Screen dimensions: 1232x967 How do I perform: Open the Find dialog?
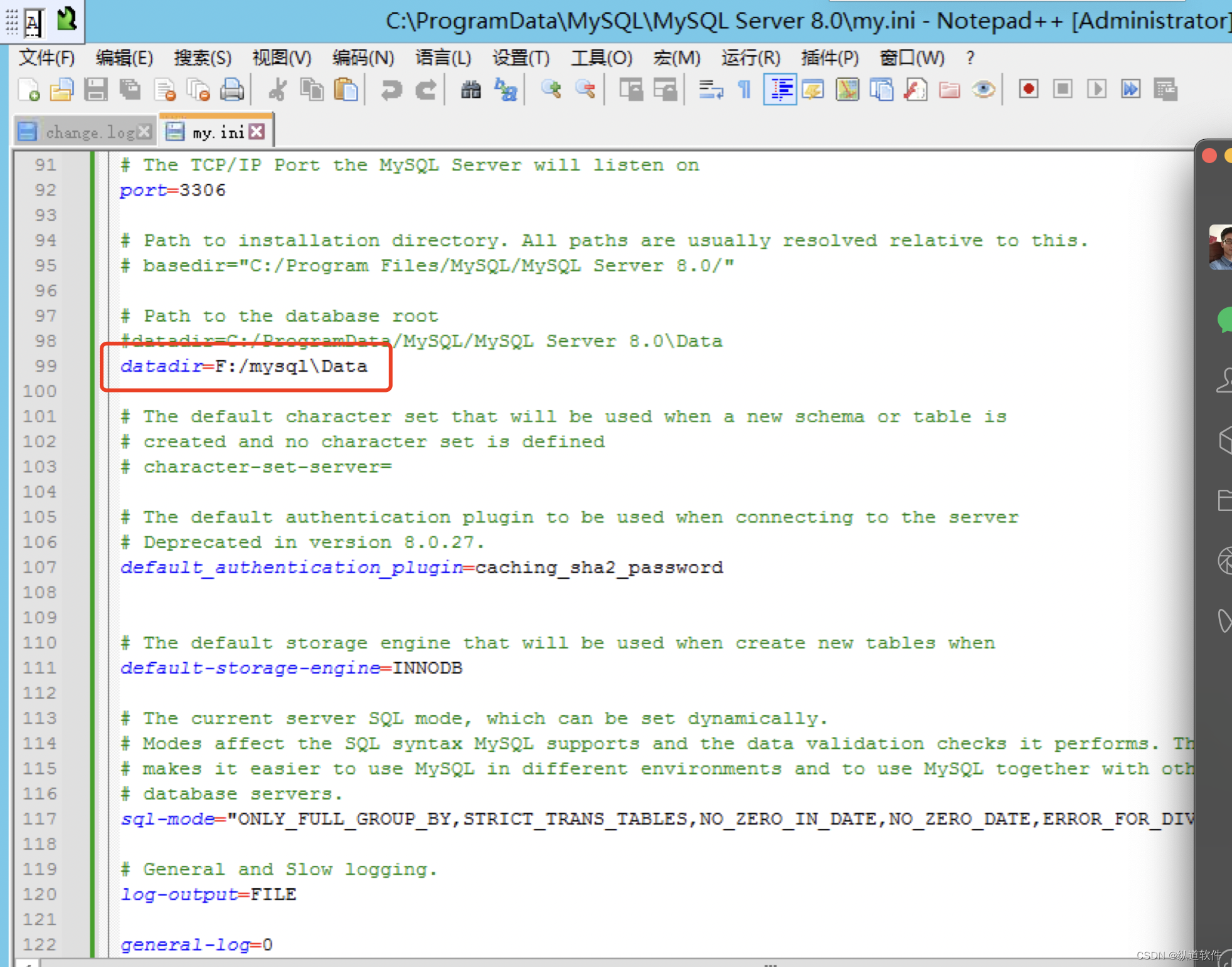[x=471, y=90]
